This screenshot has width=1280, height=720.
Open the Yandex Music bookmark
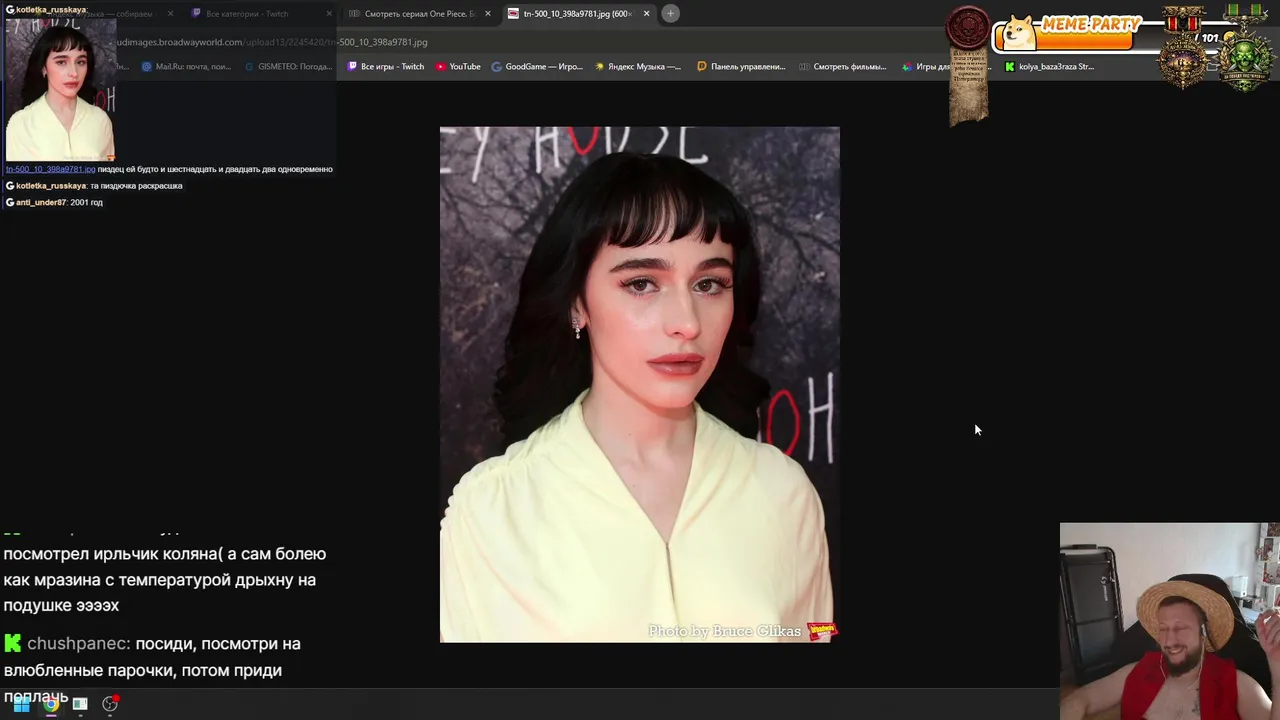pyautogui.click(x=638, y=66)
